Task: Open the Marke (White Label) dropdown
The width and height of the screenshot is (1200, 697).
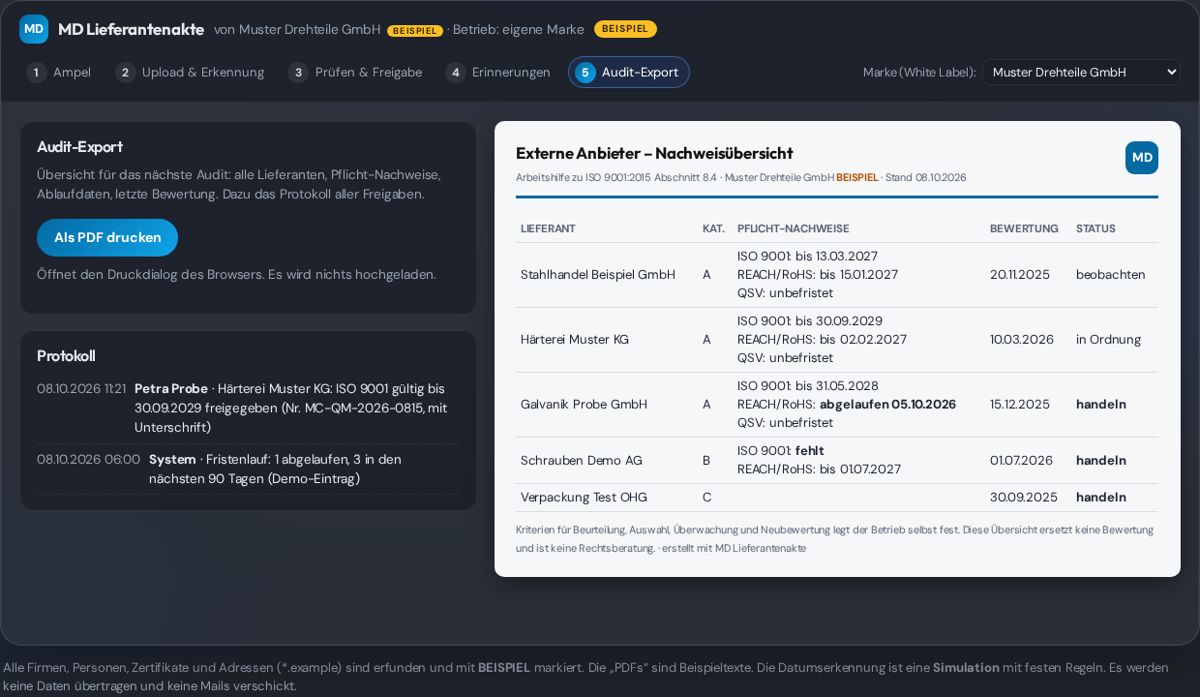Action: pos(1081,72)
